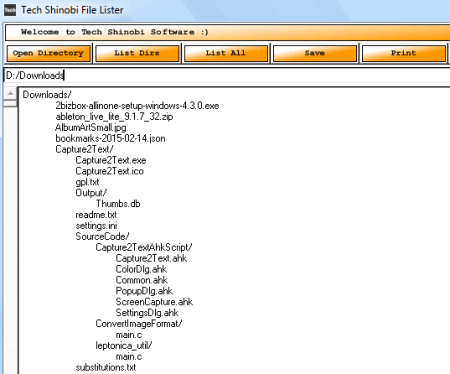Select bookmarks-2015-02-14.json
450x374 pixels.
click(110, 139)
